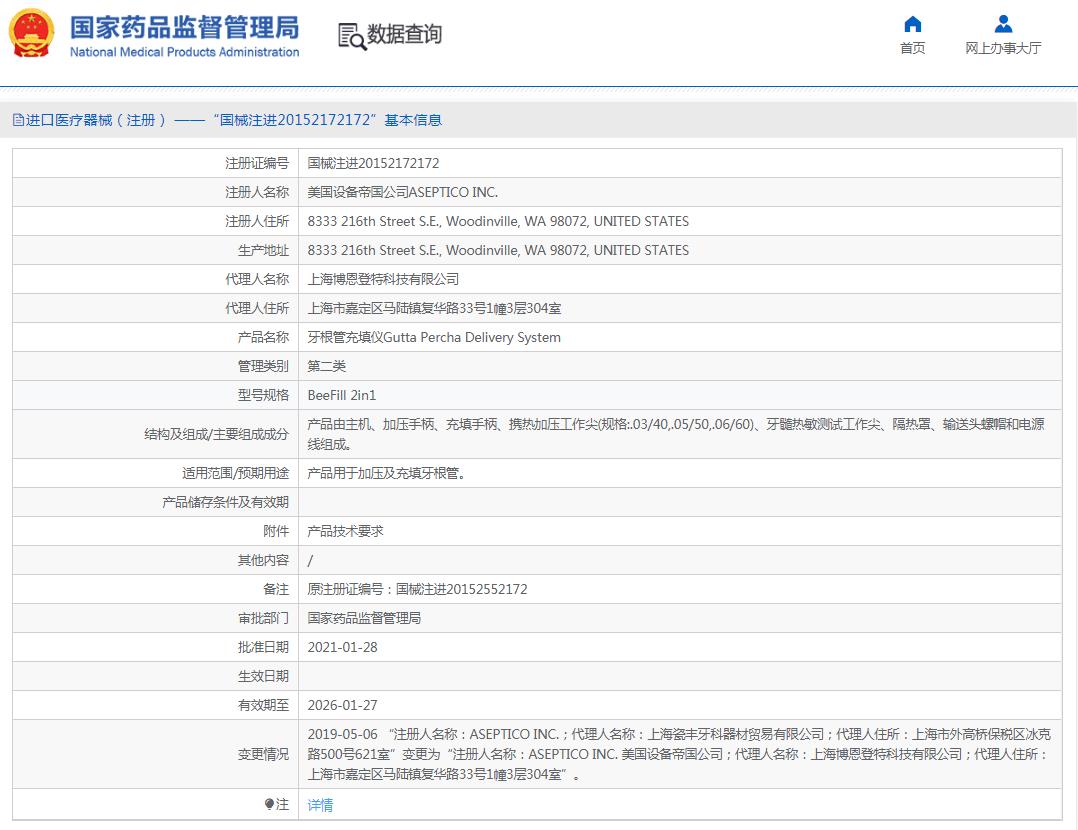
Task: Select agent address 上海市嘉定区马陆镇复华路33号
Action: [x=434, y=308]
